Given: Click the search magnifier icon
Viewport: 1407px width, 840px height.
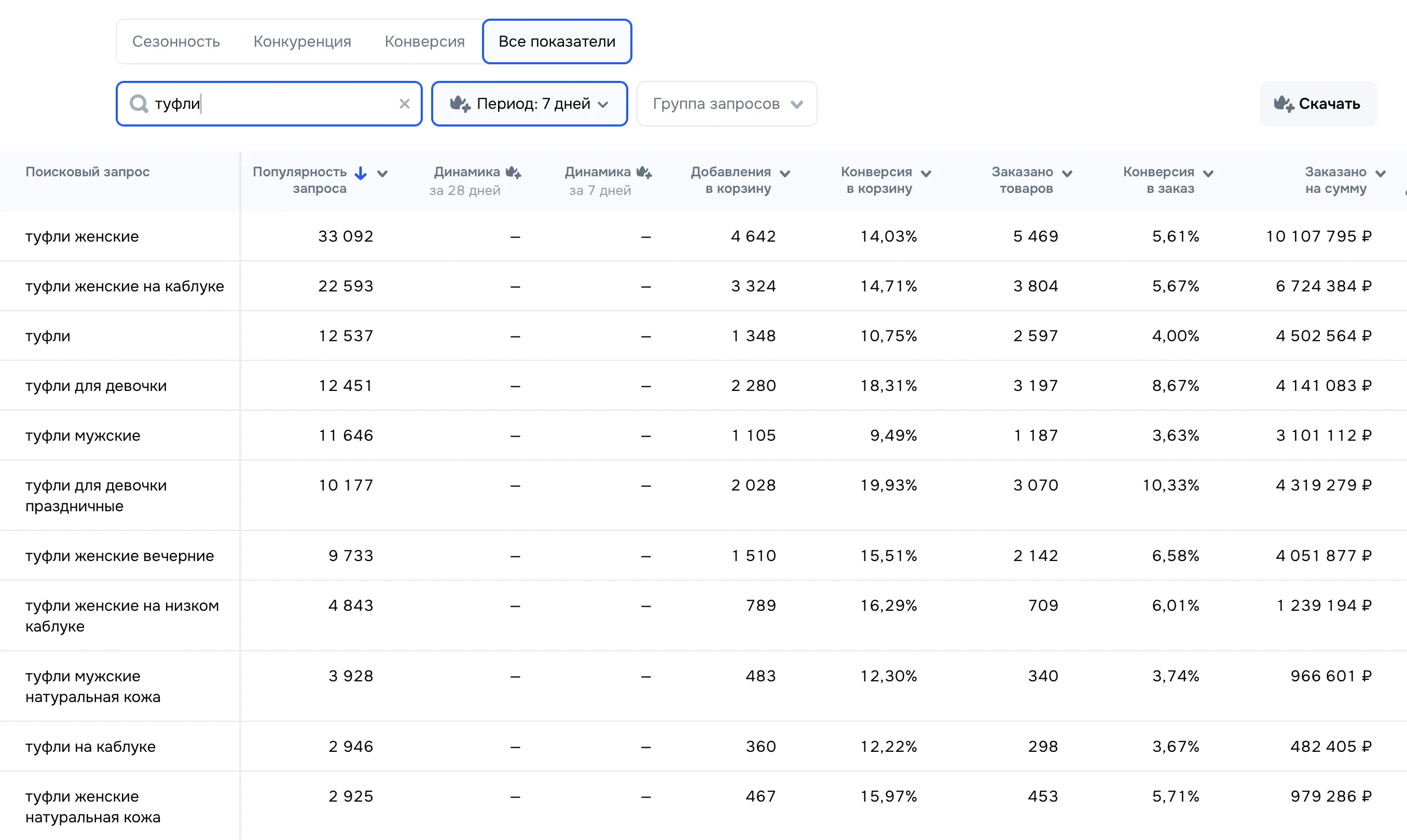Looking at the screenshot, I should click(139, 104).
